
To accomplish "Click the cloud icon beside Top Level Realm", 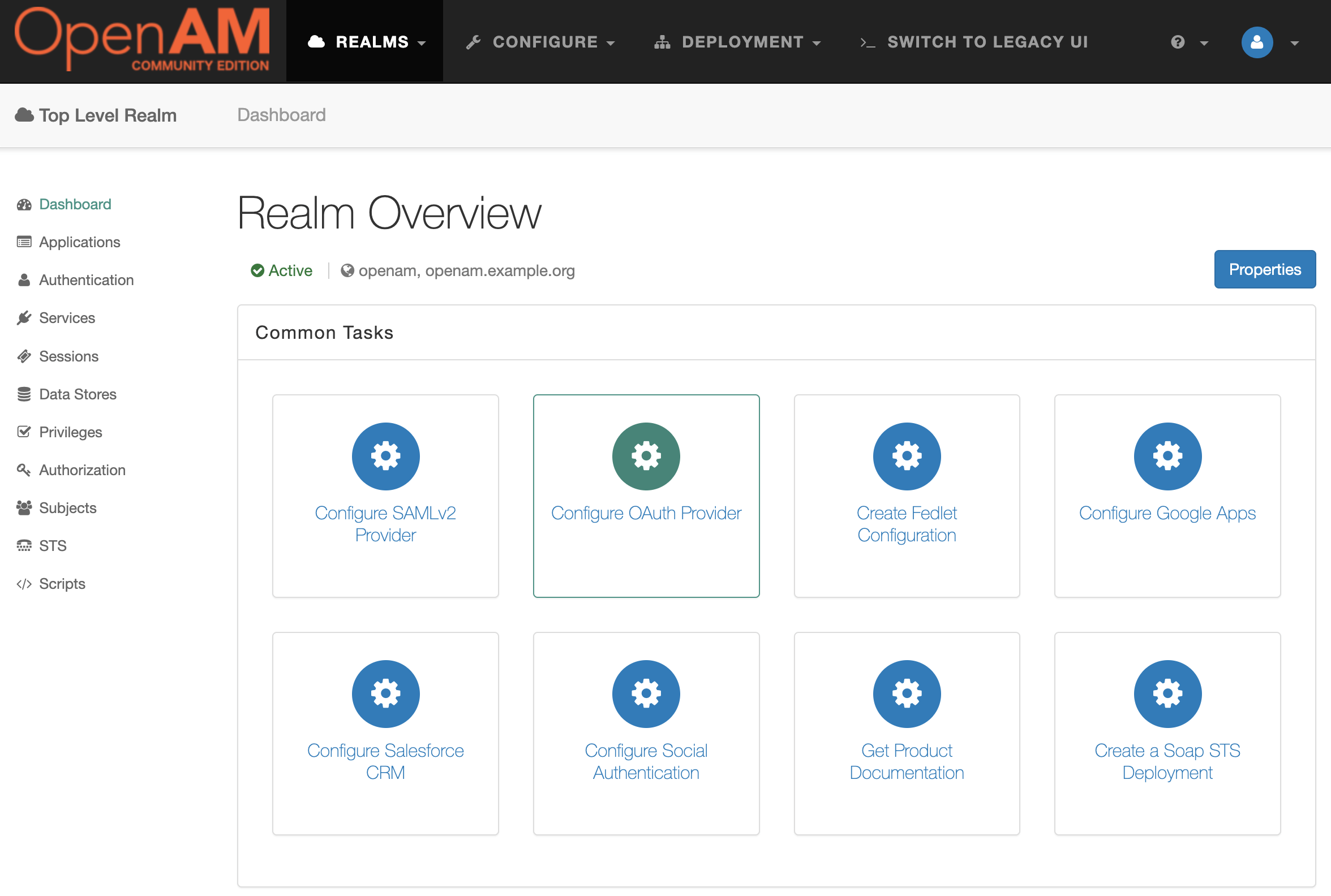I will click(24, 114).
